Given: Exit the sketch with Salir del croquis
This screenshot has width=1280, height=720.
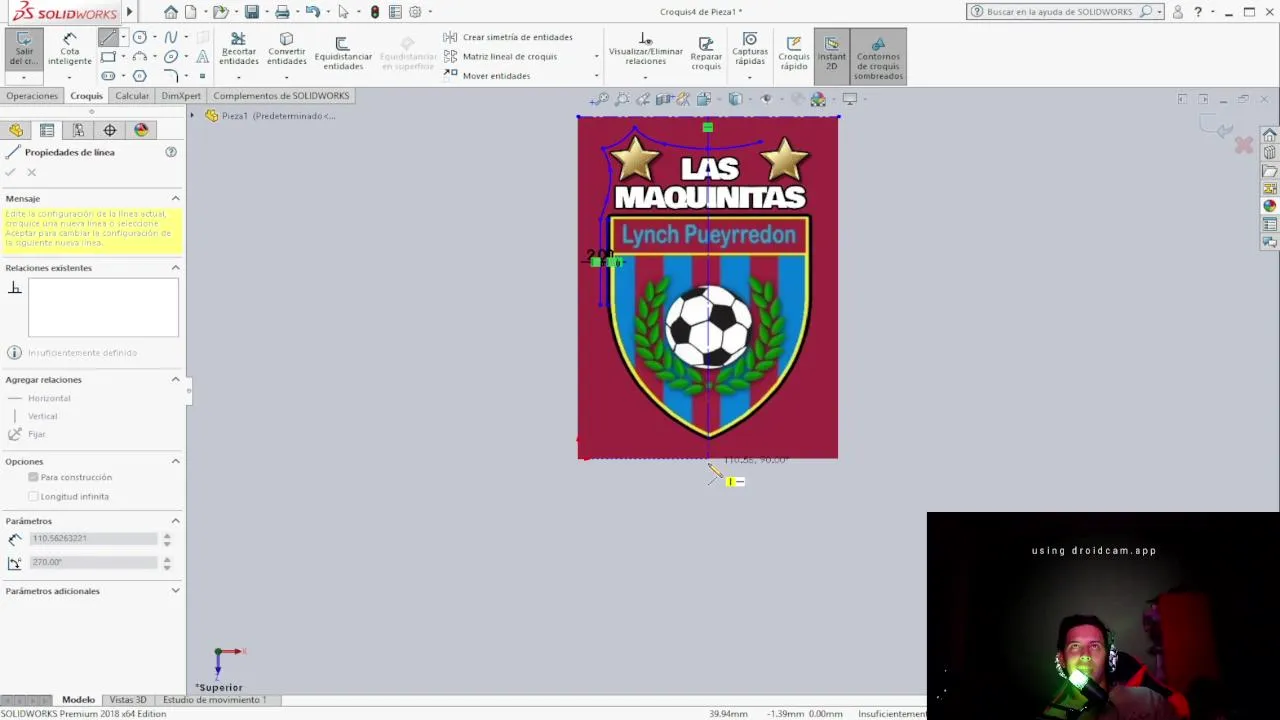Looking at the screenshot, I should (x=23, y=49).
